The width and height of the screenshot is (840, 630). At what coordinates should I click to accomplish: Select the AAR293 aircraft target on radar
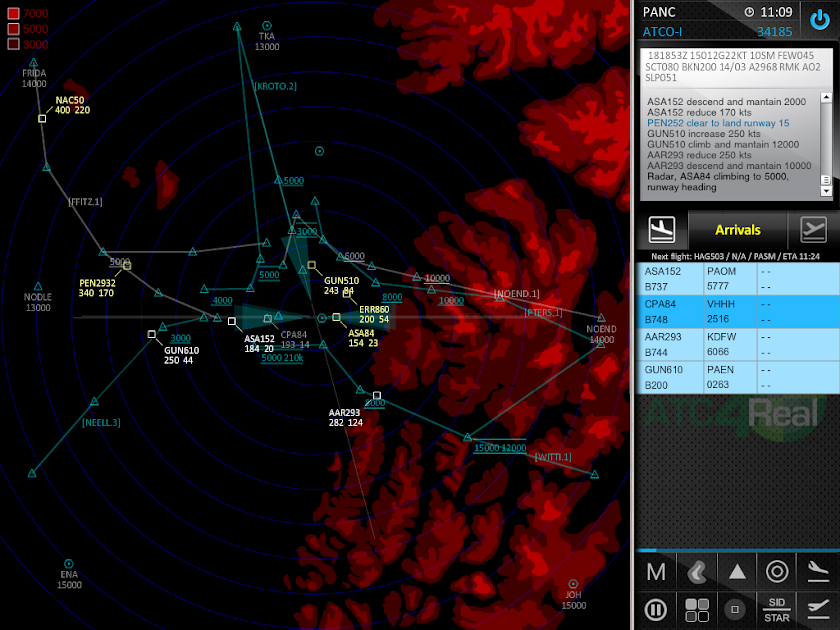point(377,395)
